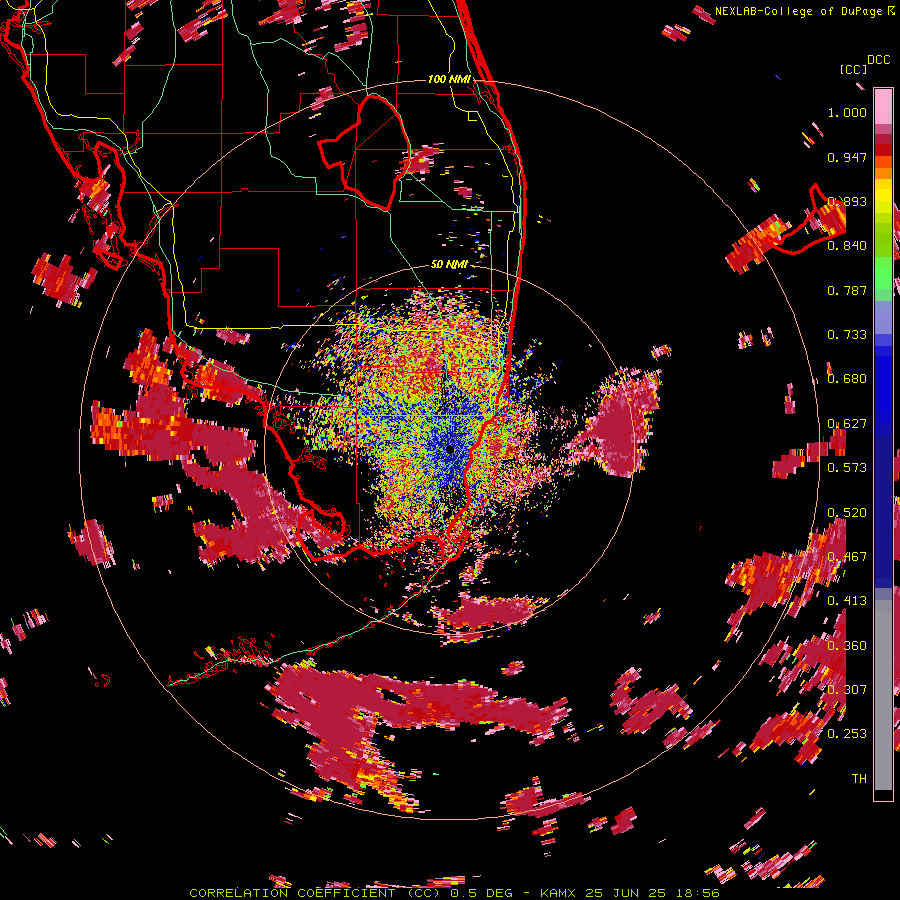Select the 0.733 color scale value
900x900 pixels.
pos(847,335)
